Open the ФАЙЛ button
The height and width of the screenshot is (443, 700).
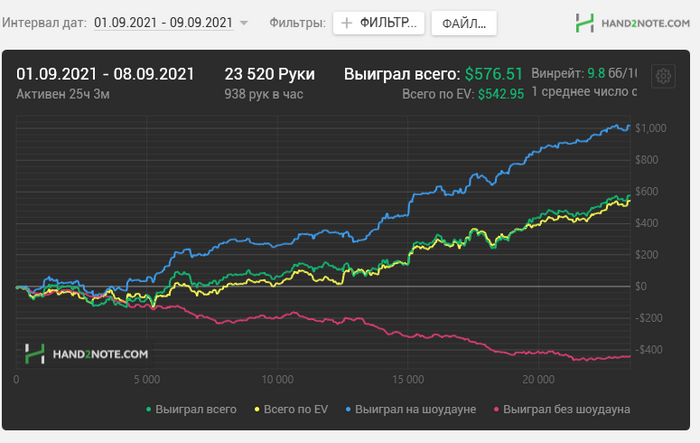tap(464, 23)
